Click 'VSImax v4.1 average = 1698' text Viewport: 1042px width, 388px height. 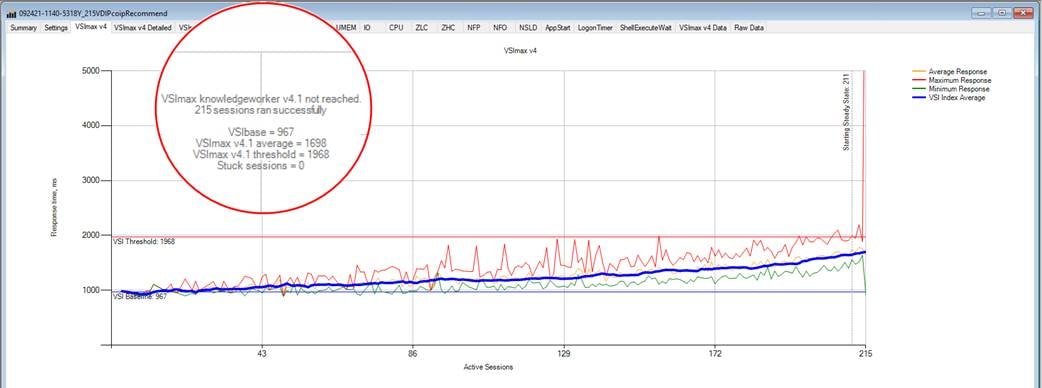pyautogui.click(x=261, y=144)
